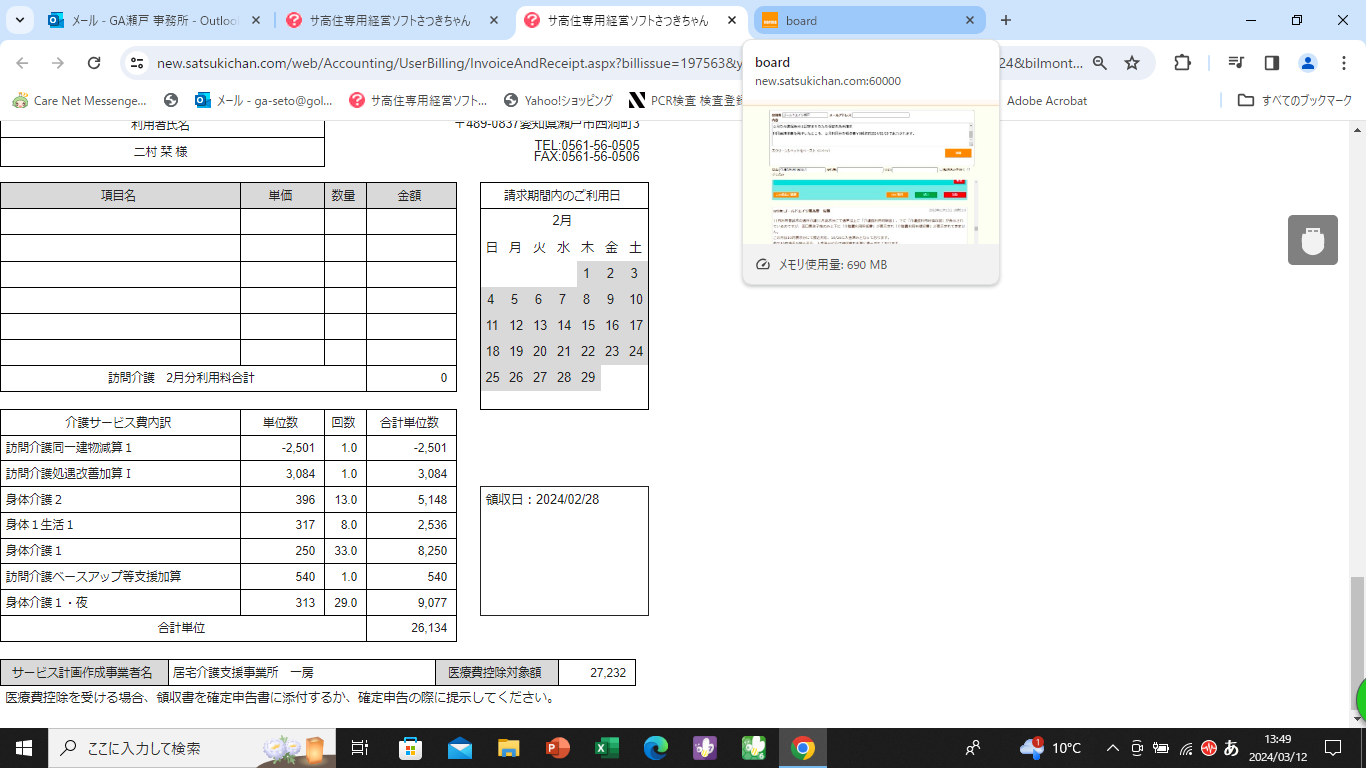Screen dimensions: 1366x768
Task: Click the Japanese IME あ indicator
Action: [1231, 748]
